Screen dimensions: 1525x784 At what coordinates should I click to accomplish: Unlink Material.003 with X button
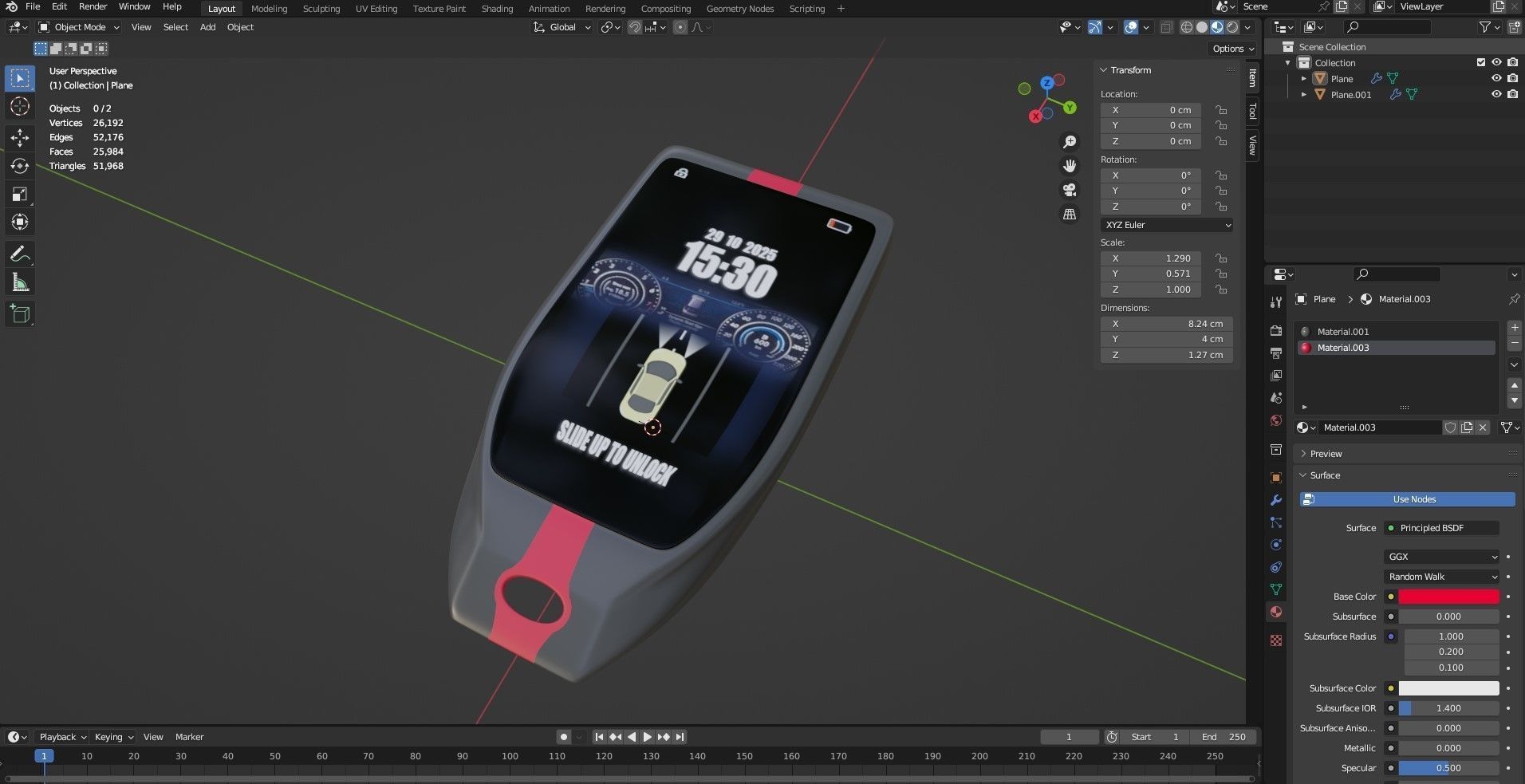(x=1483, y=427)
